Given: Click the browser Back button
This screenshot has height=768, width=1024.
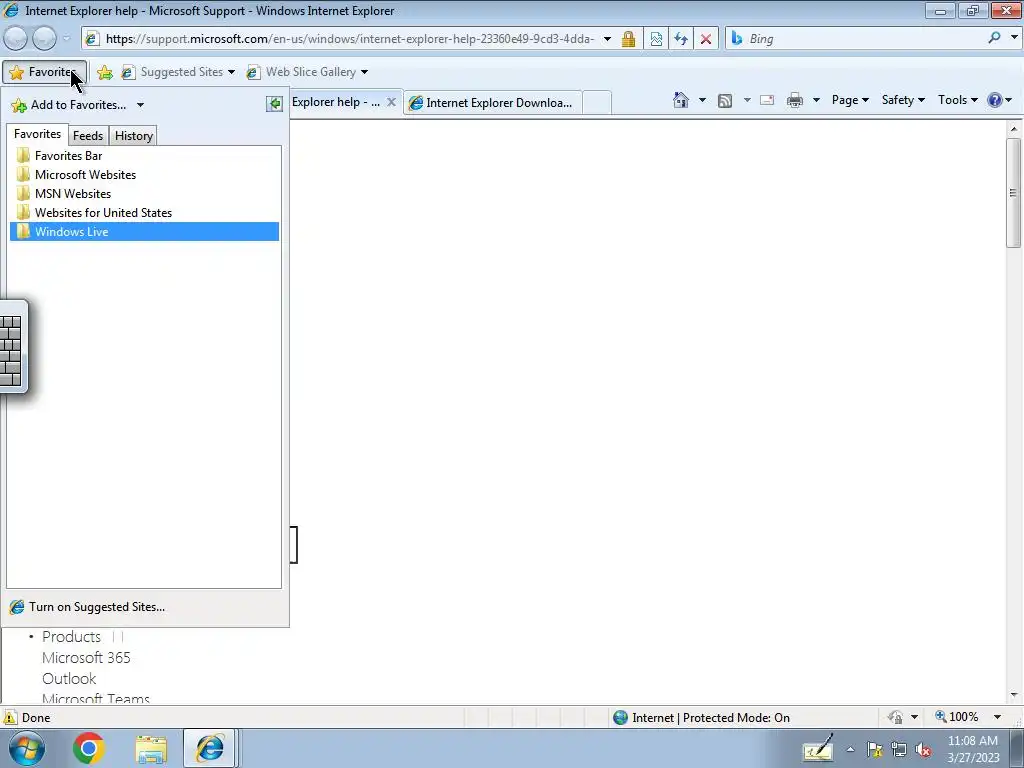Looking at the screenshot, I should pos(16,39).
